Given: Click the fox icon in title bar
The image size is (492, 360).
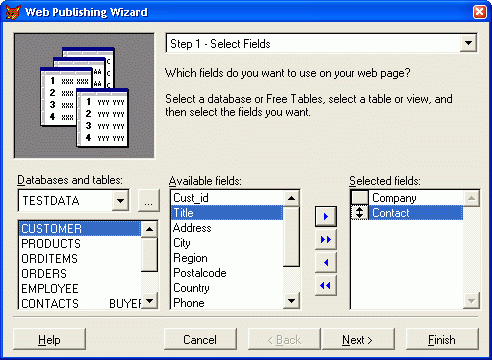Looking at the screenshot, I should [x=13, y=12].
